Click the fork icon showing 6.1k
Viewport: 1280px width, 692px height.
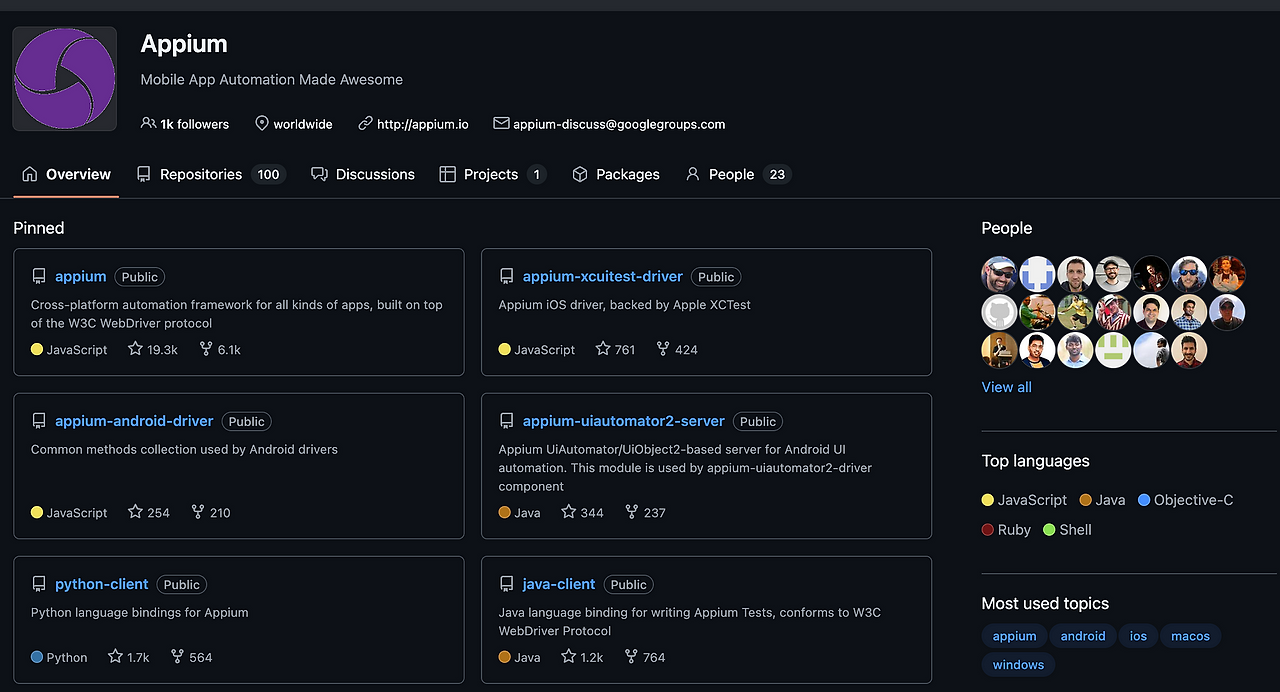coord(206,349)
